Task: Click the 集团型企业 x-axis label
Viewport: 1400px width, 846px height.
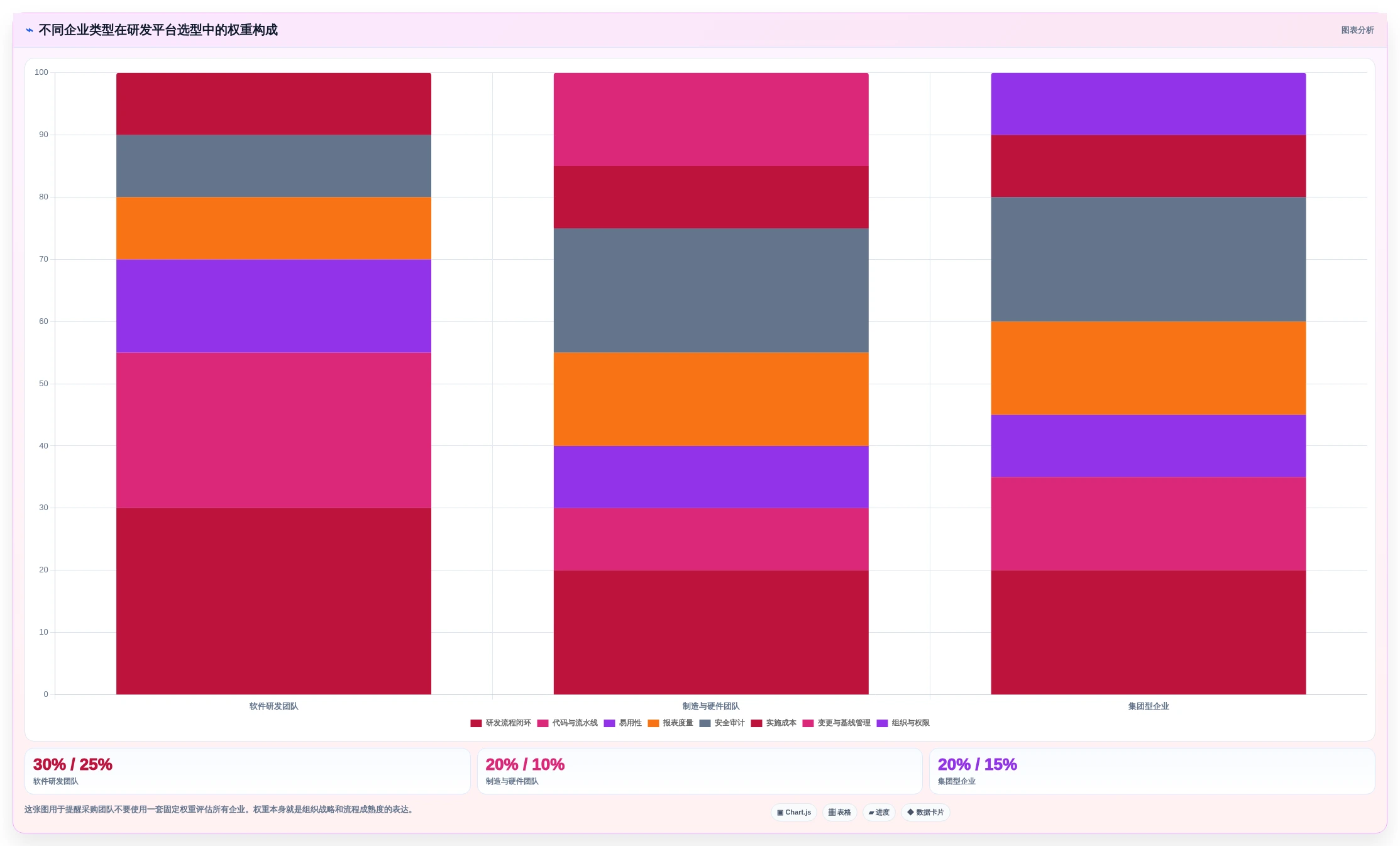Action: point(1149,706)
